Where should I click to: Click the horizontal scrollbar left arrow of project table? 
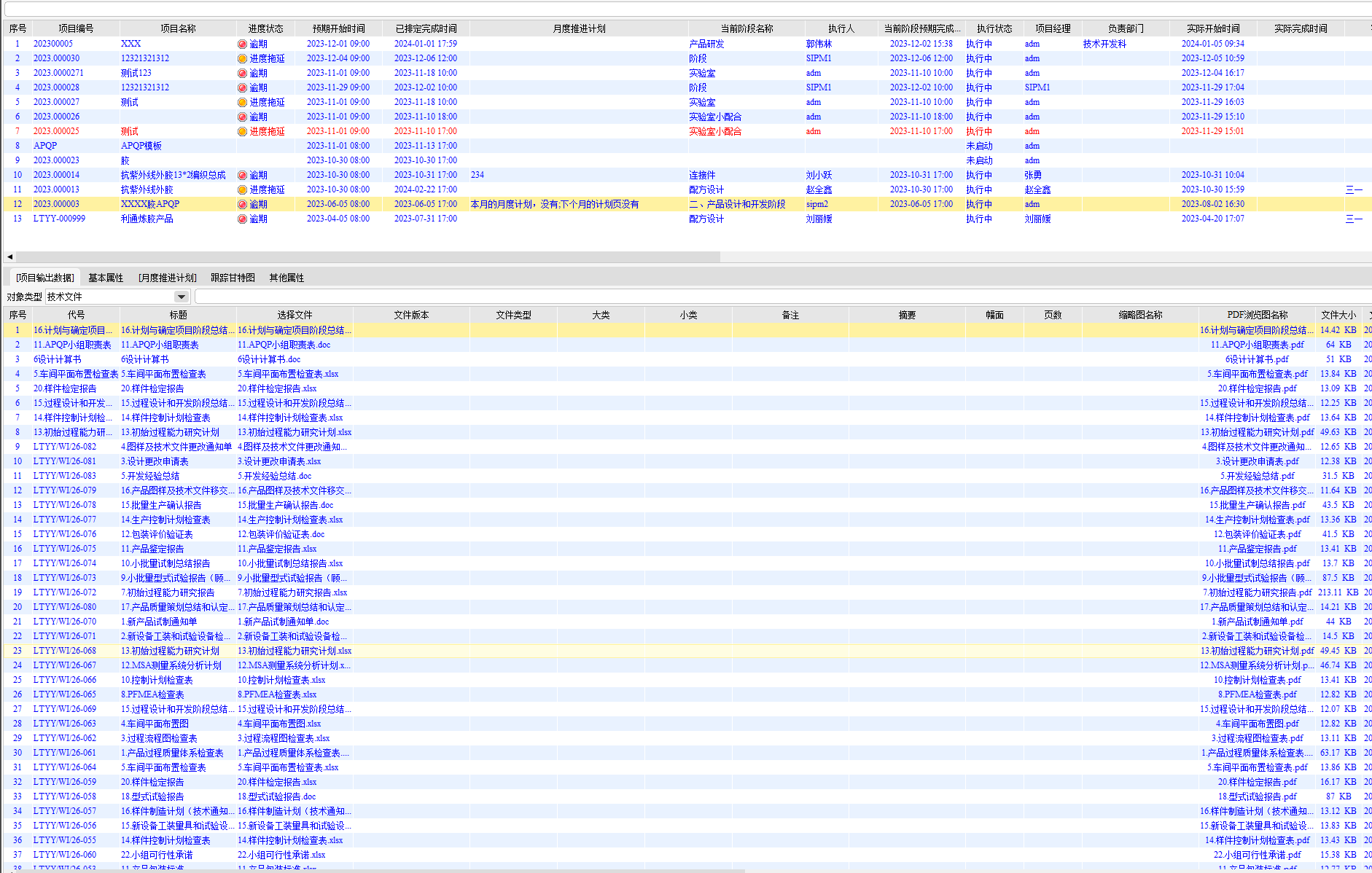click(9, 257)
